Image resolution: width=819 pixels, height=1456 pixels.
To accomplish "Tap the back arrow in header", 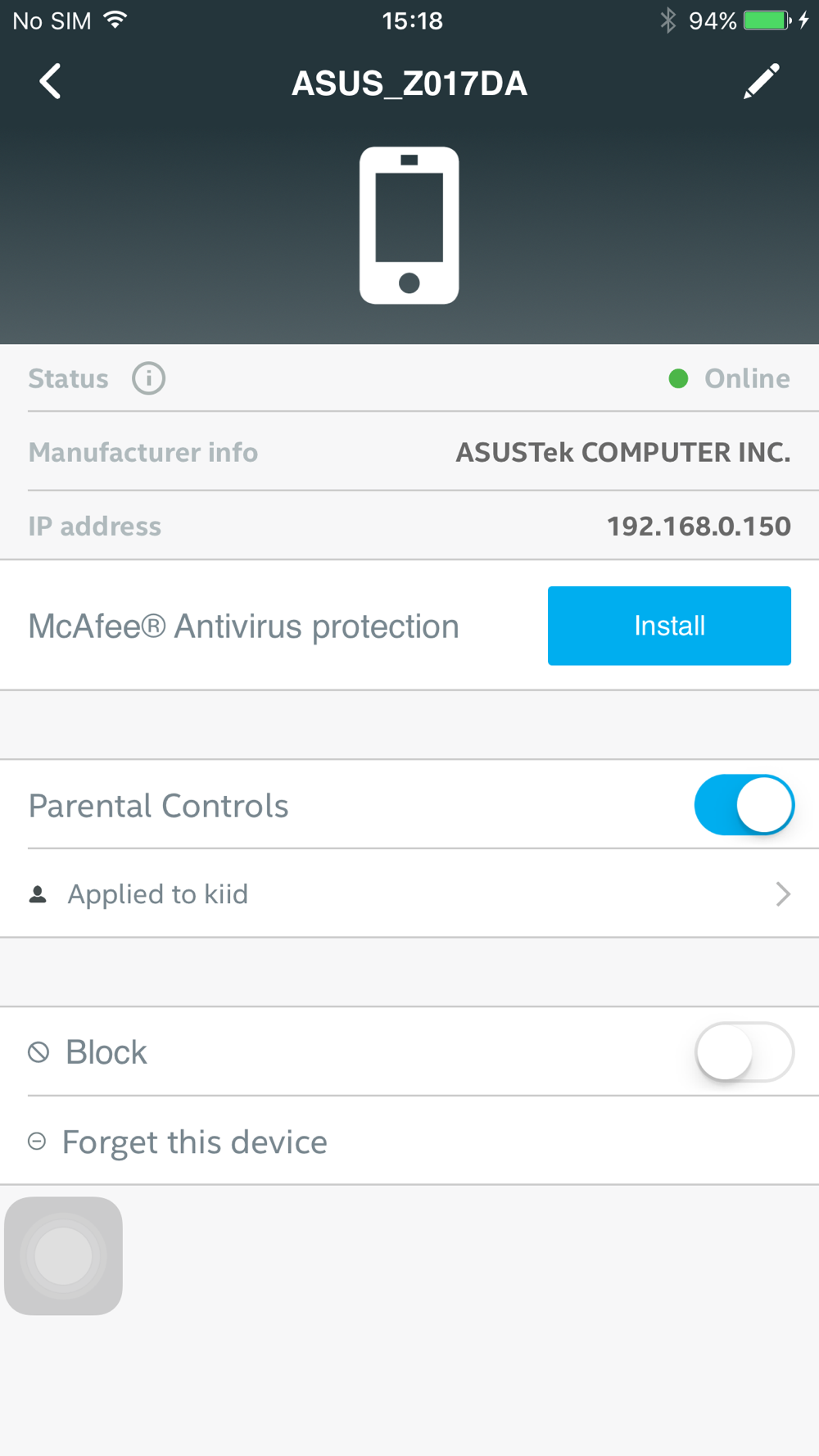I will [51, 81].
